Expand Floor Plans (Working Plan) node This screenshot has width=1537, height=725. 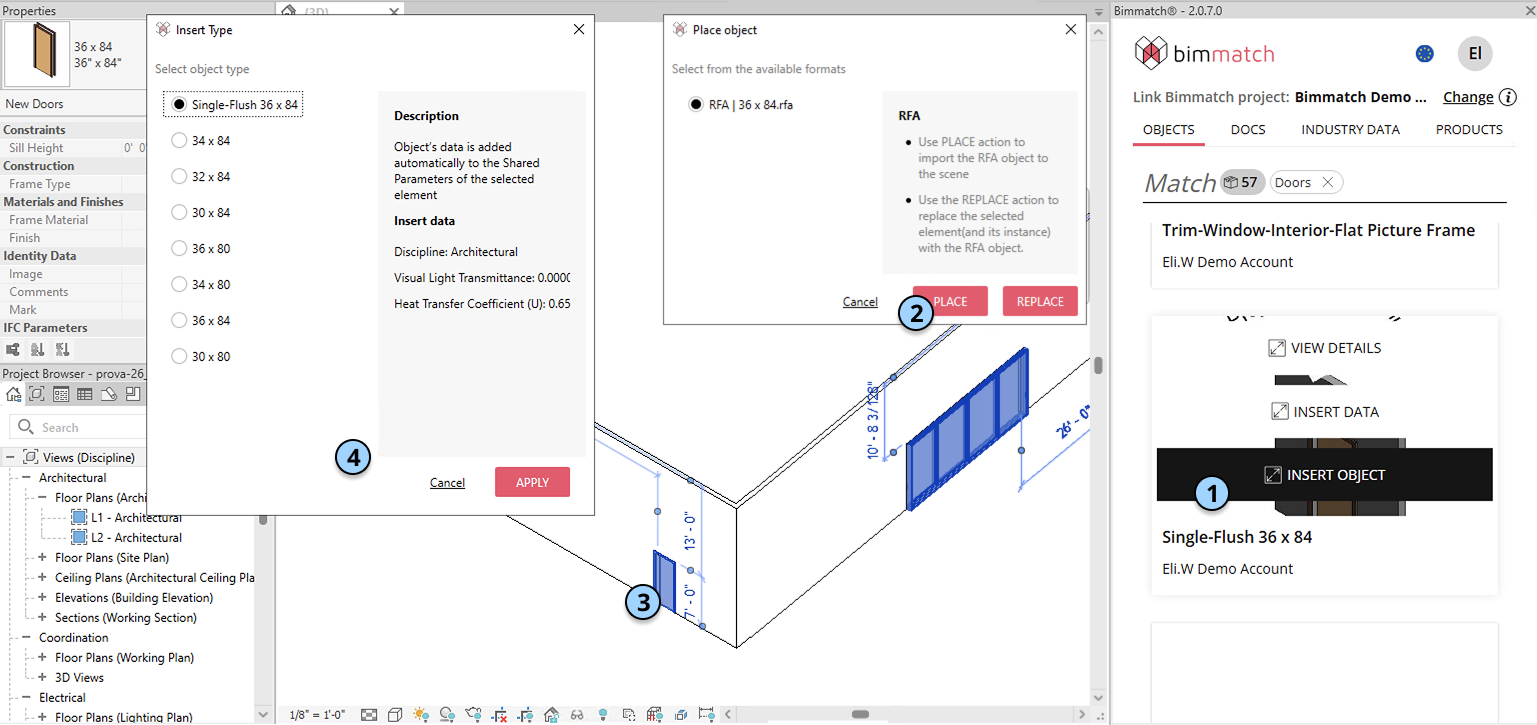[x=43, y=657]
